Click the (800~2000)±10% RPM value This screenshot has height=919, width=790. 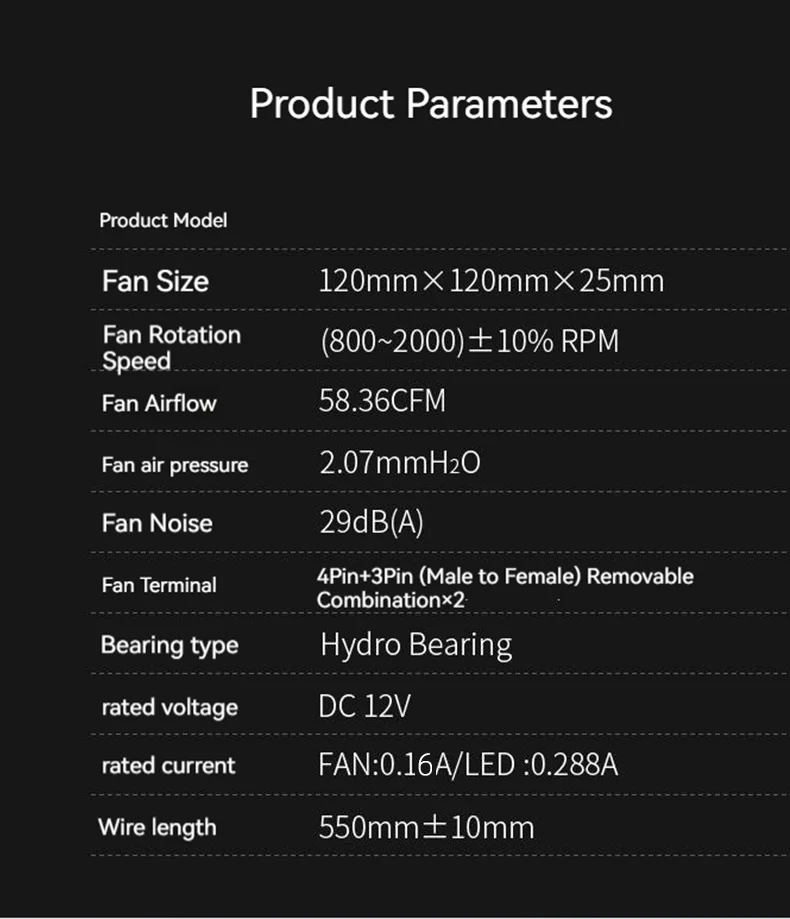469,342
